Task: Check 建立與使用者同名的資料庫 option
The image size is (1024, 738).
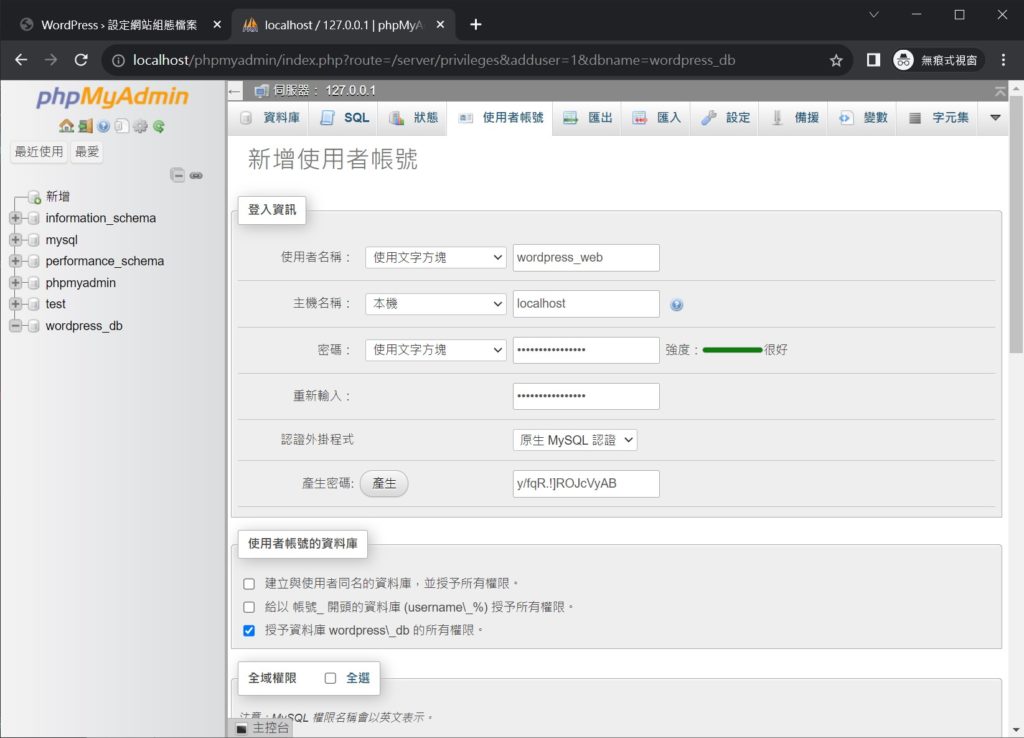Action: (249, 584)
